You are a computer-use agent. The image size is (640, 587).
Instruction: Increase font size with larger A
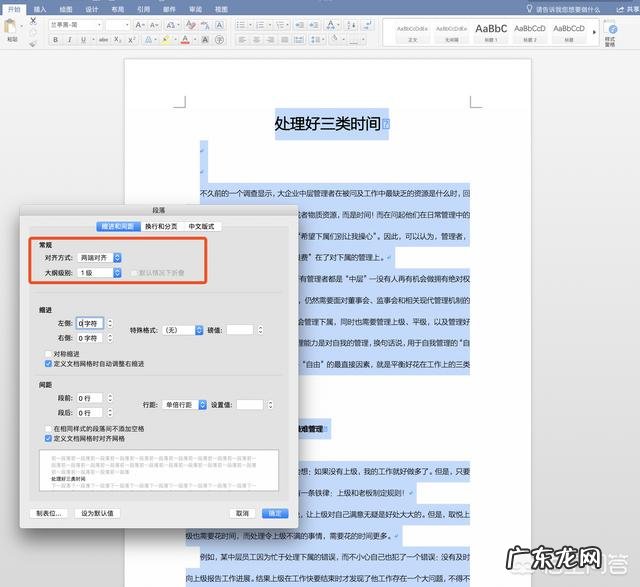tap(139, 25)
